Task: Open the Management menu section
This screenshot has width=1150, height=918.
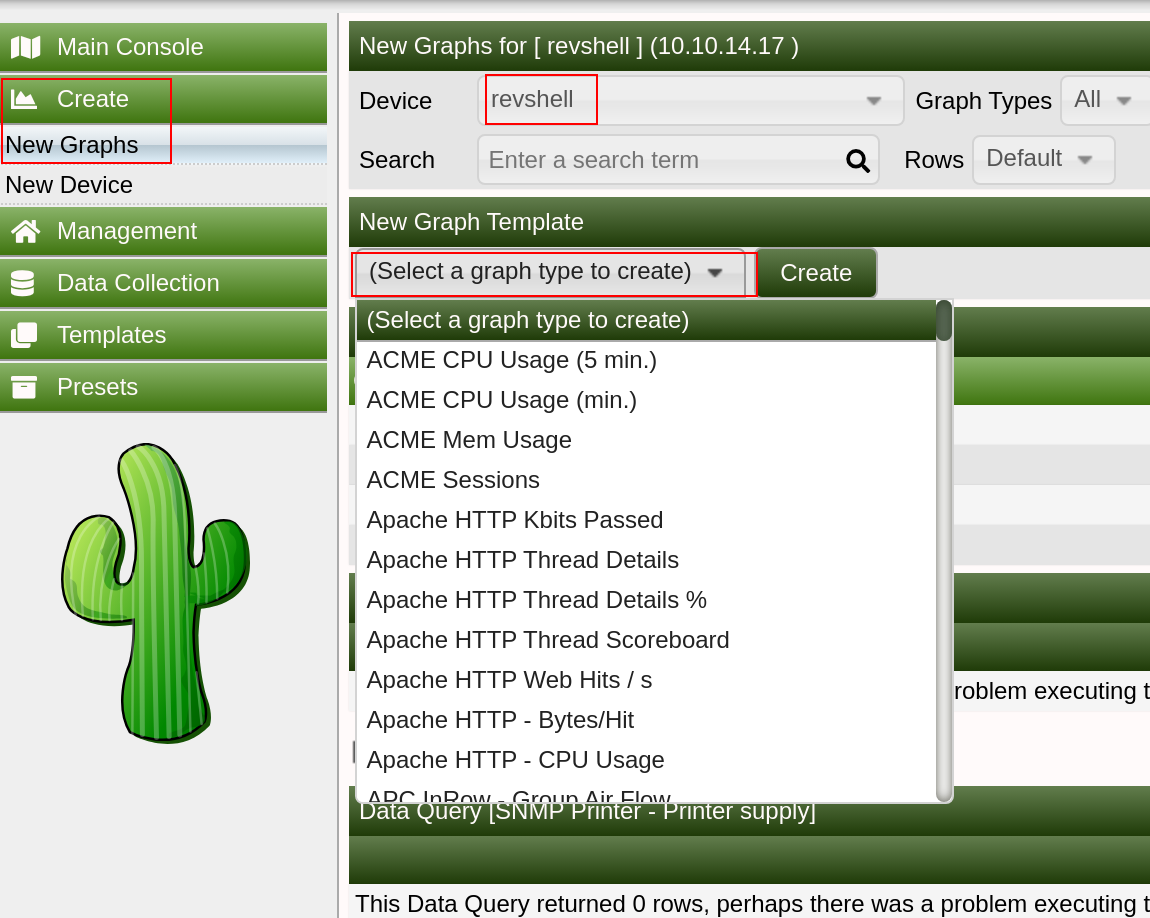Action: [164, 231]
